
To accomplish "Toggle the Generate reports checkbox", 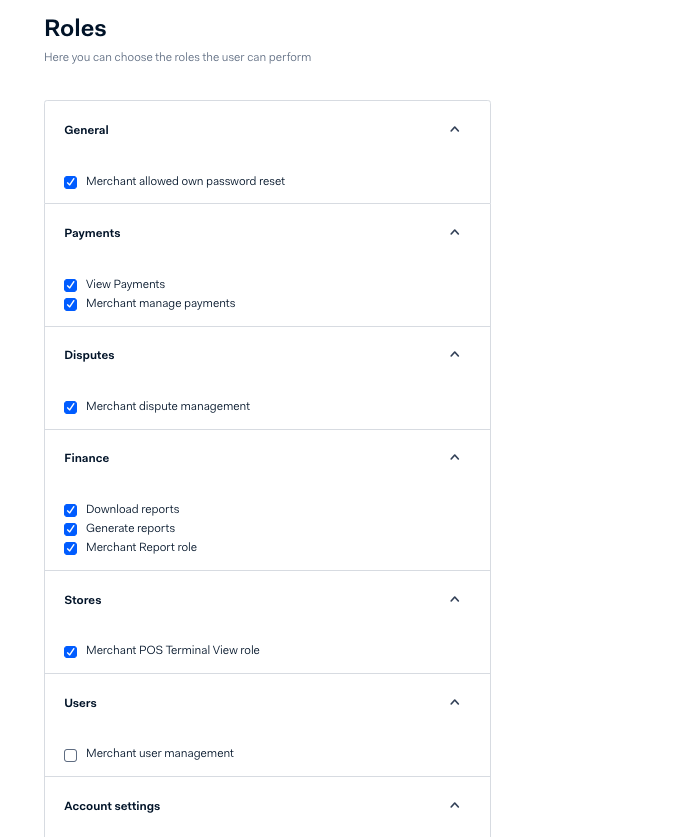I will [71, 529].
